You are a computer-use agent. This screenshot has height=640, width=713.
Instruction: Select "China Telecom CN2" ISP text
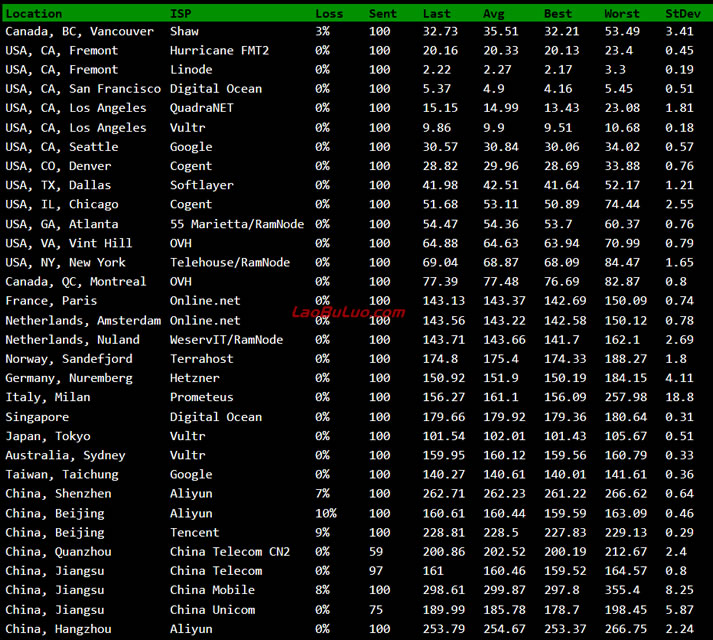[x=230, y=551]
